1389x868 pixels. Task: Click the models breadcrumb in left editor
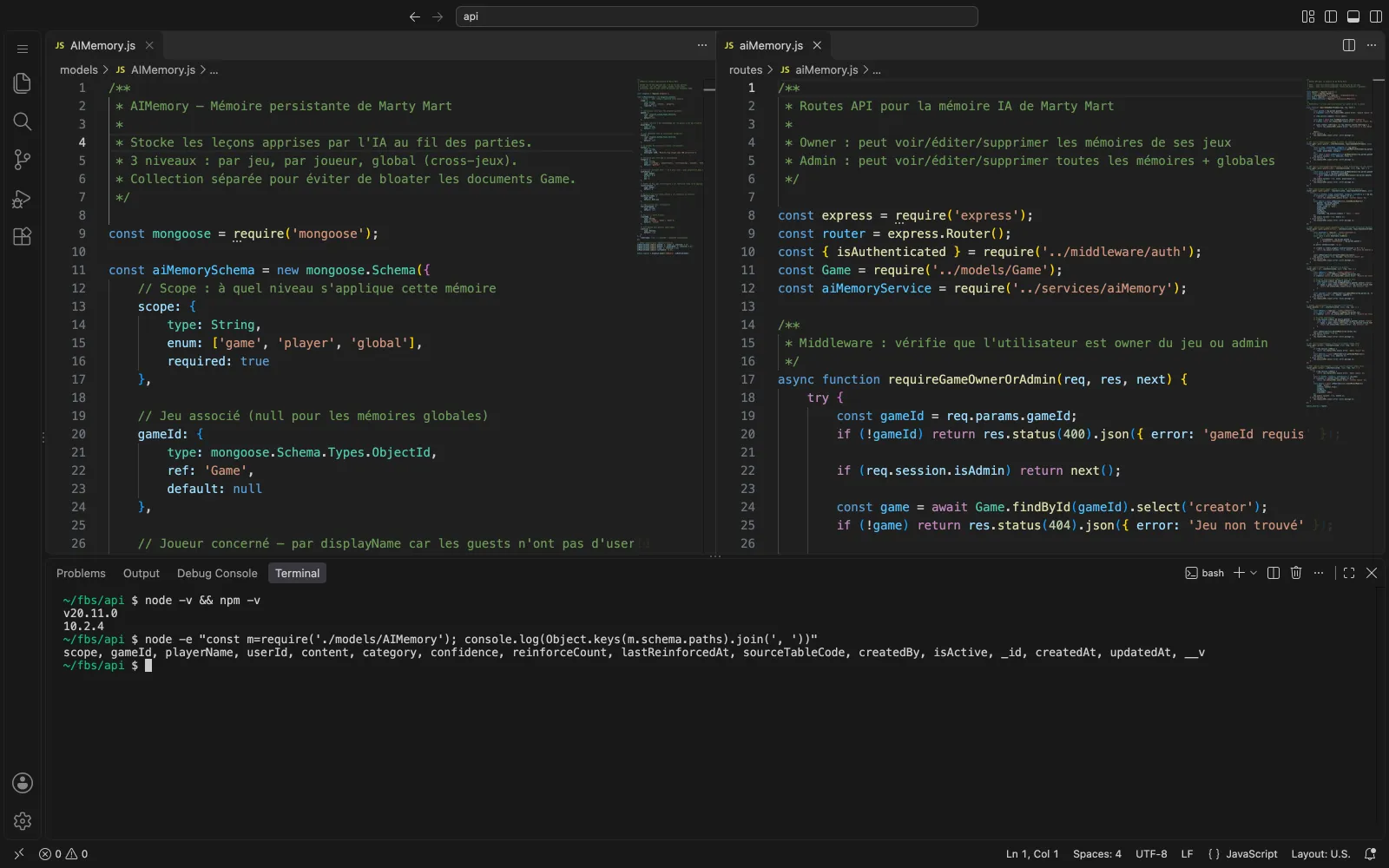point(79,69)
